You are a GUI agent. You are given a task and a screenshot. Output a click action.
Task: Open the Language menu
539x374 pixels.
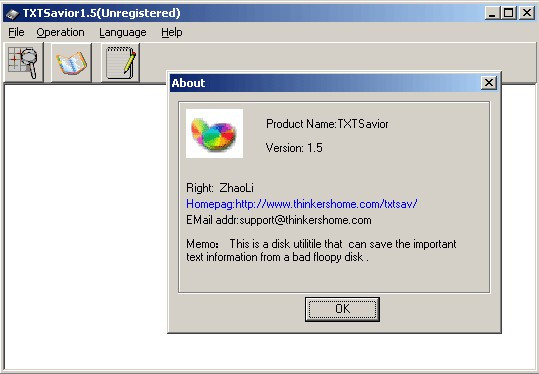[x=123, y=32]
